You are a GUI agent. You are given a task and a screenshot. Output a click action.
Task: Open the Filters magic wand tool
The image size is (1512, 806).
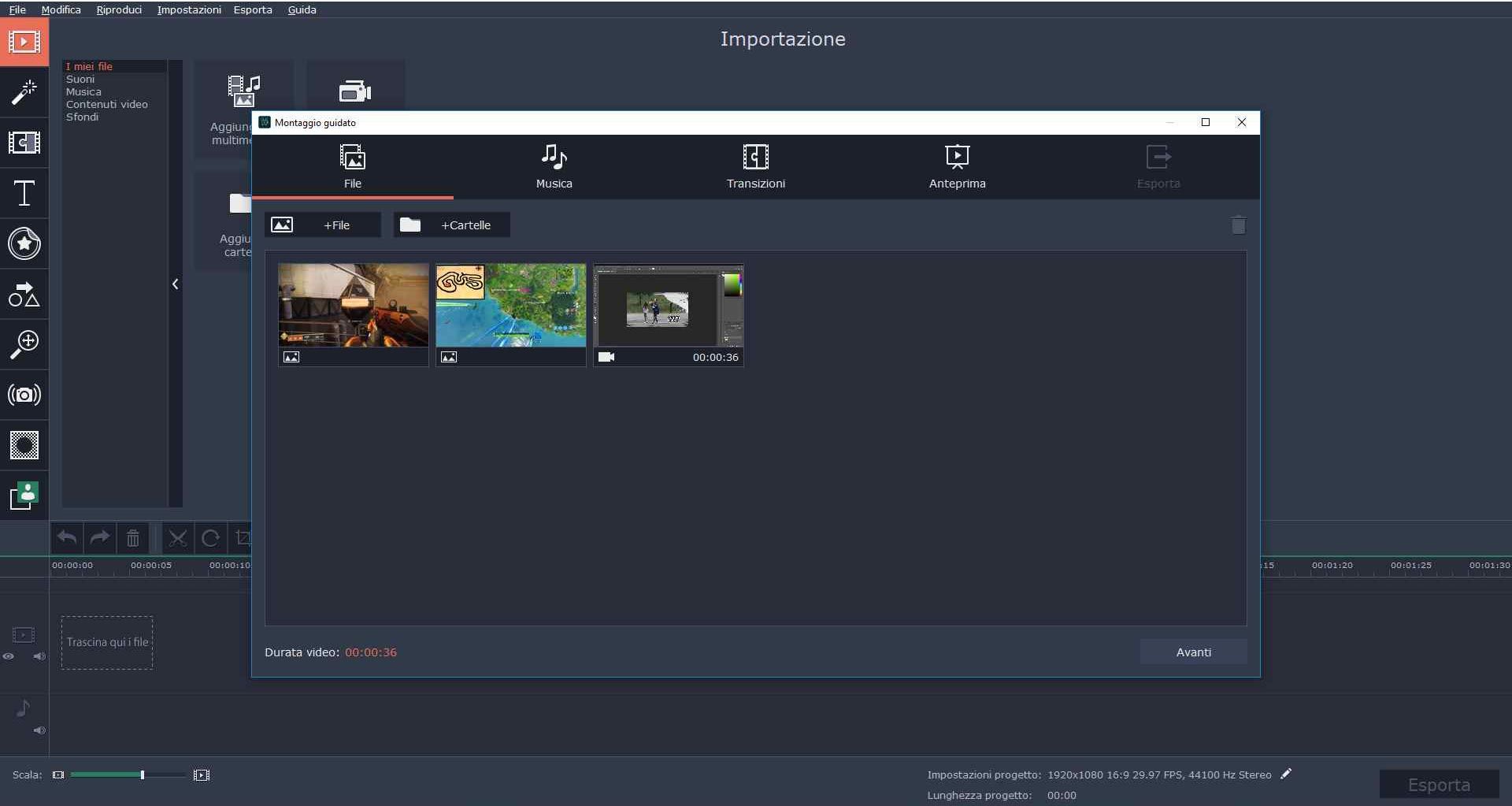[x=24, y=92]
